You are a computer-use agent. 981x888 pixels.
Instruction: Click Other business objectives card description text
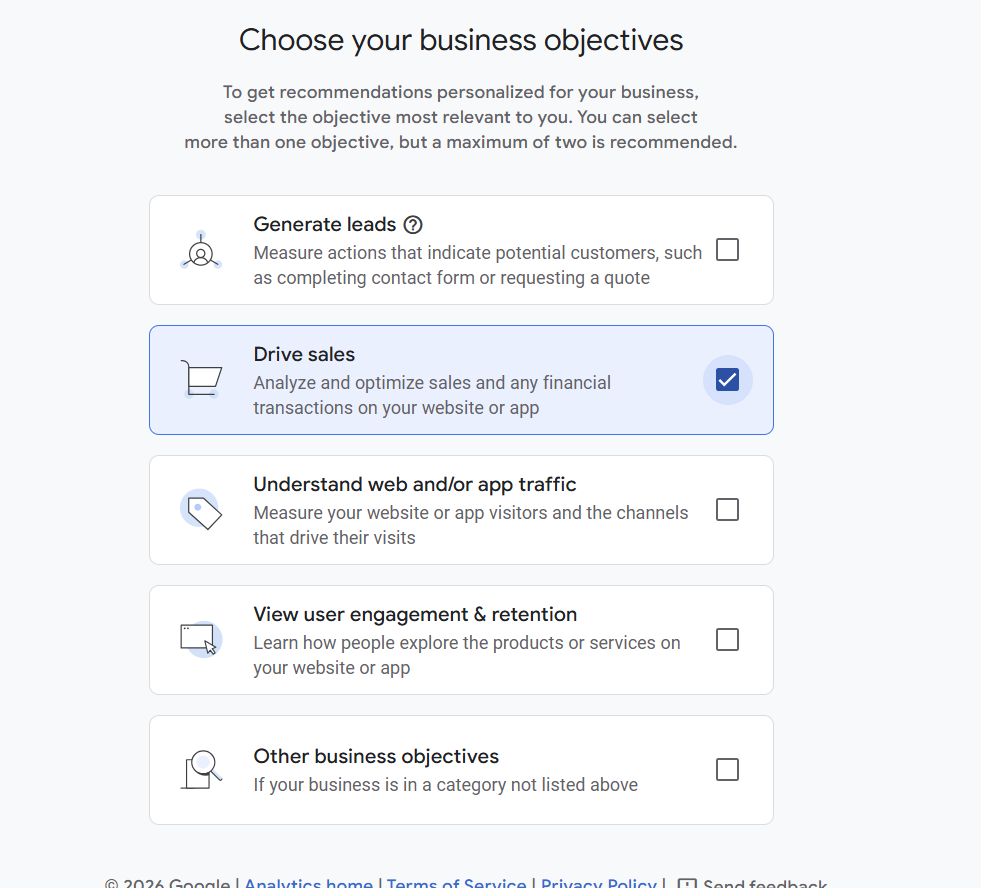pyautogui.click(x=445, y=785)
